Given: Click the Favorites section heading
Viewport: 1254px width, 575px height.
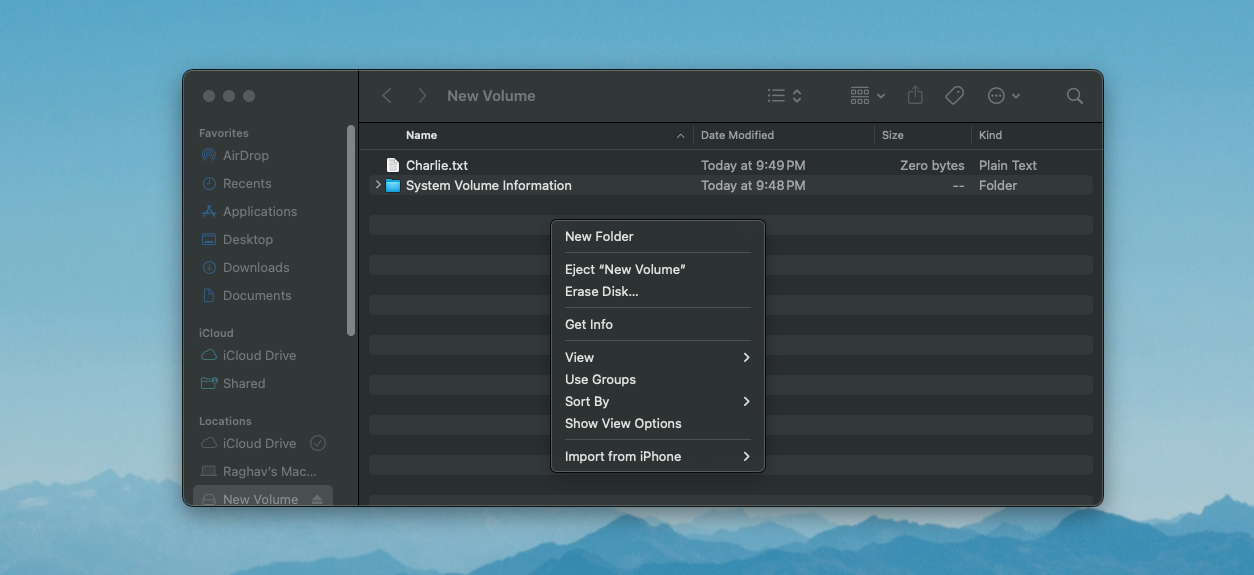Looking at the screenshot, I should [224, 133].
